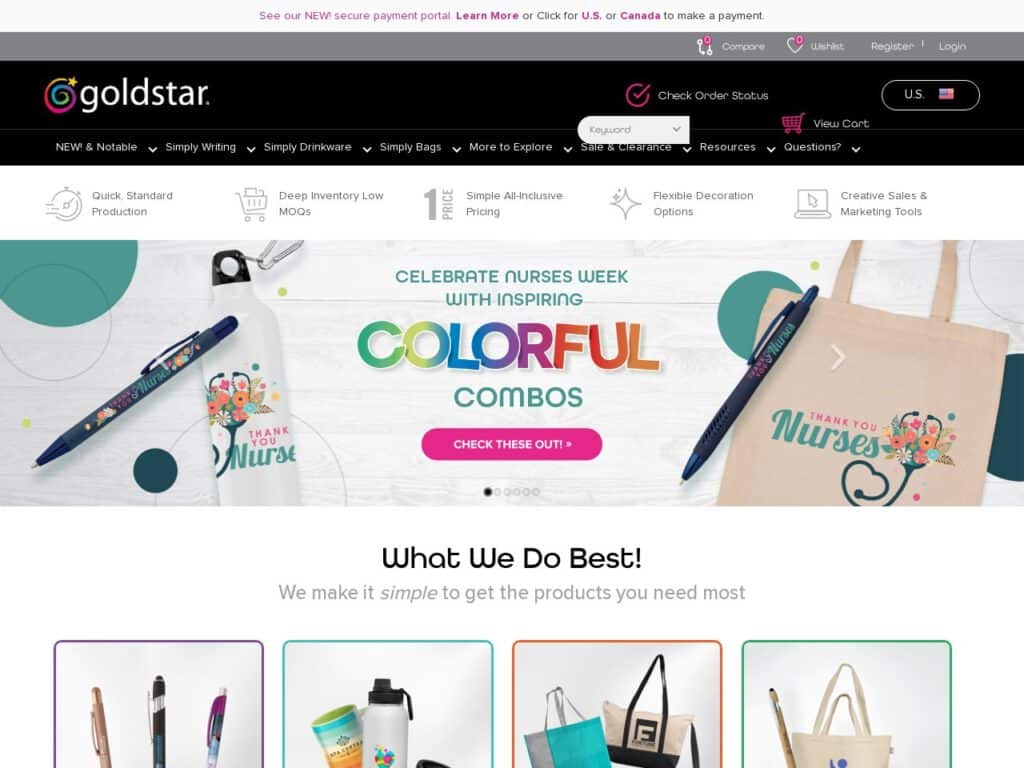
Task: Click the Deep Inventory Low MOQs cart icon
Action: point(251,204)
